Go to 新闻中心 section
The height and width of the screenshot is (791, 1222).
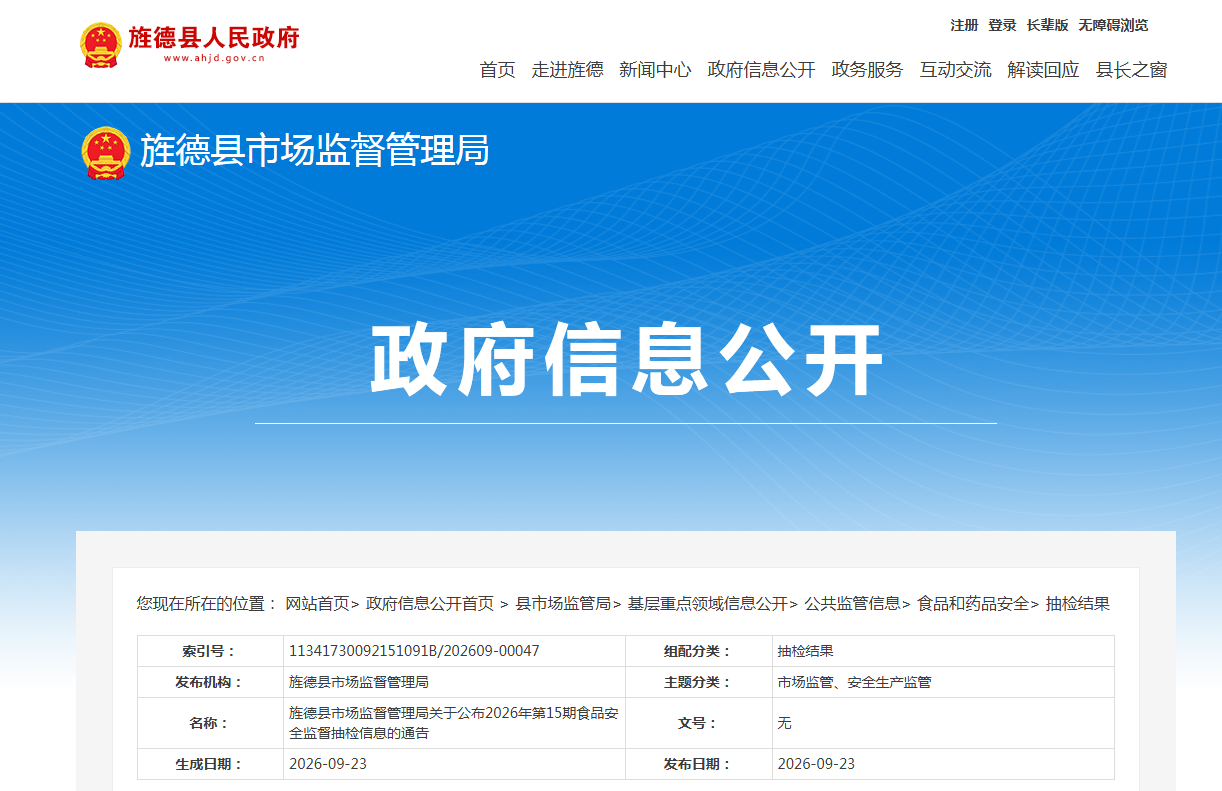(655, 70)
